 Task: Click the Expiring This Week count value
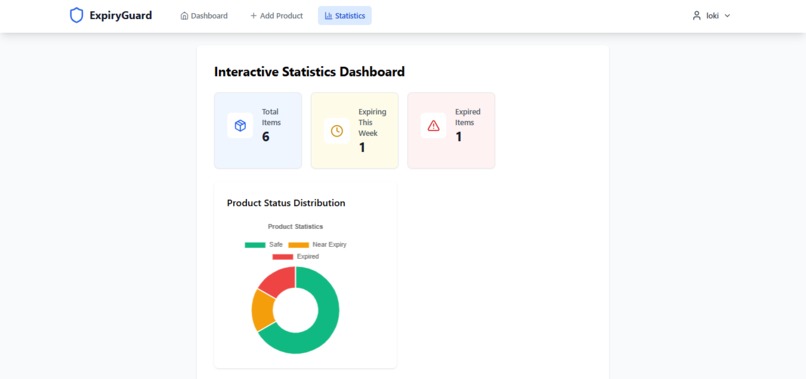[x=362, y=148]
